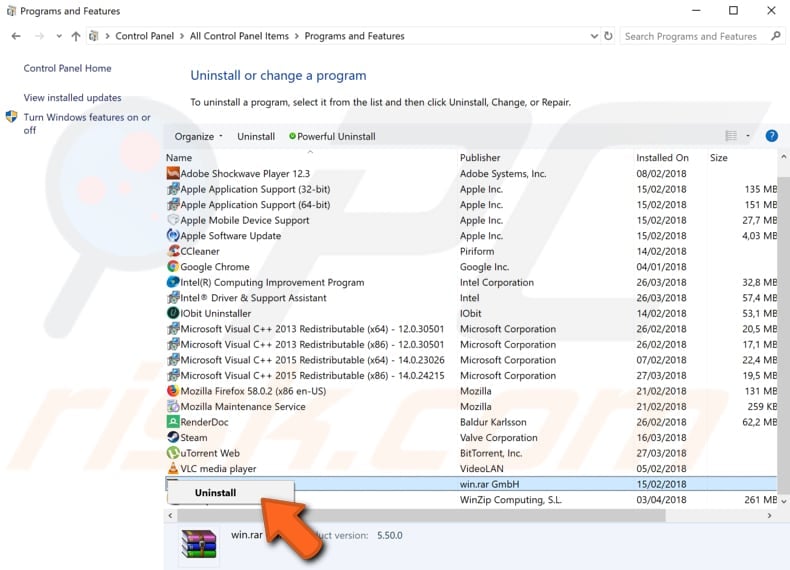Screen dimensions: 790x570
Task: Click the horizontal scrollbar right arrow
Action: [769, 515]
